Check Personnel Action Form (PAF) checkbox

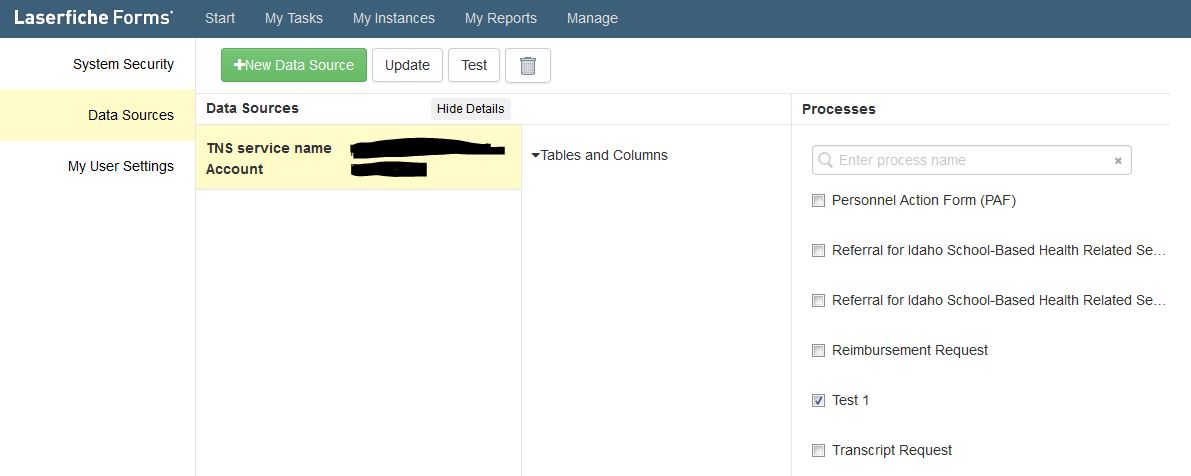click(x=818, y=200)
